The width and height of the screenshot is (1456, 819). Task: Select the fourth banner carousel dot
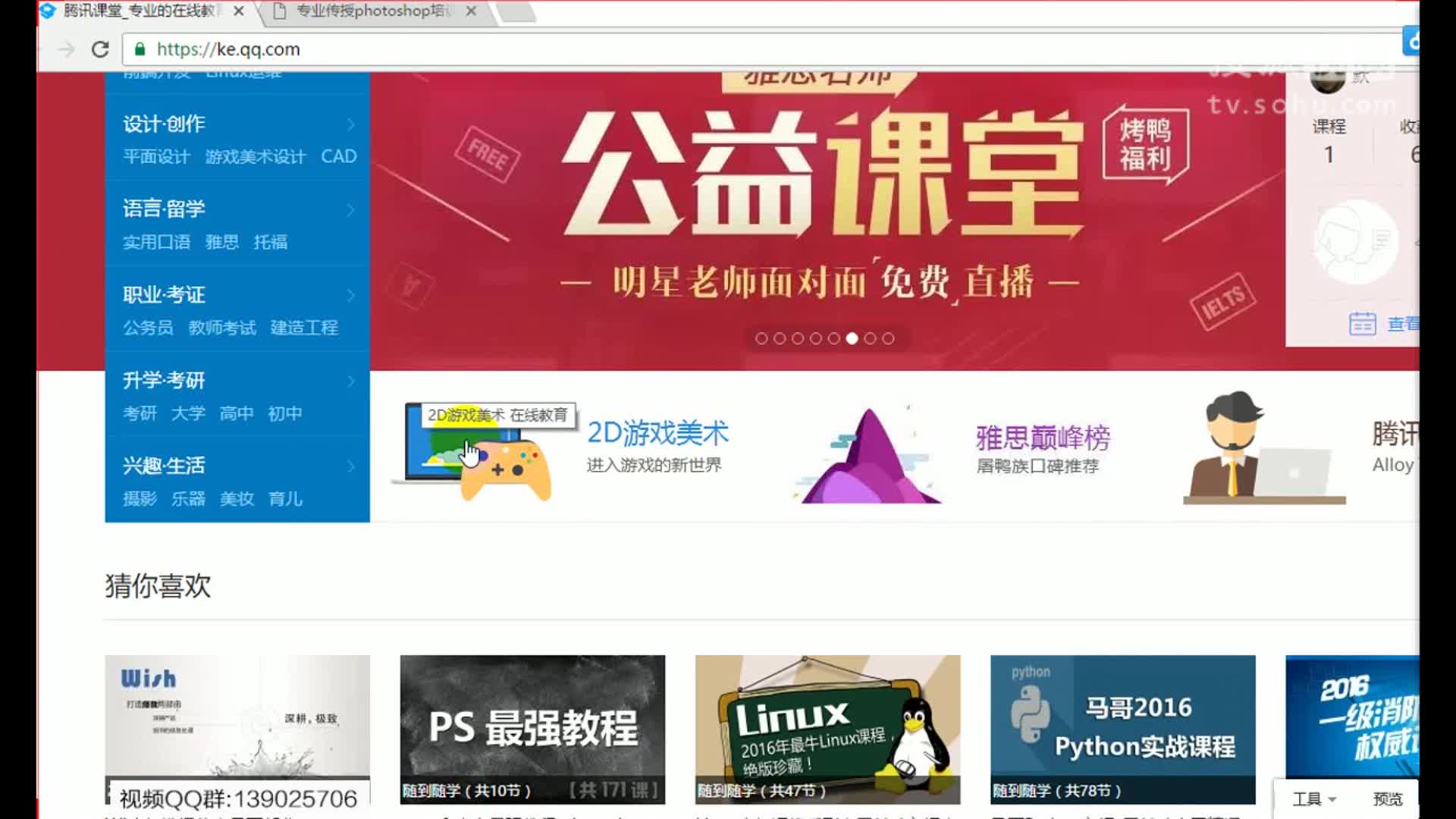pyautogui.click(x=816, y=338)
